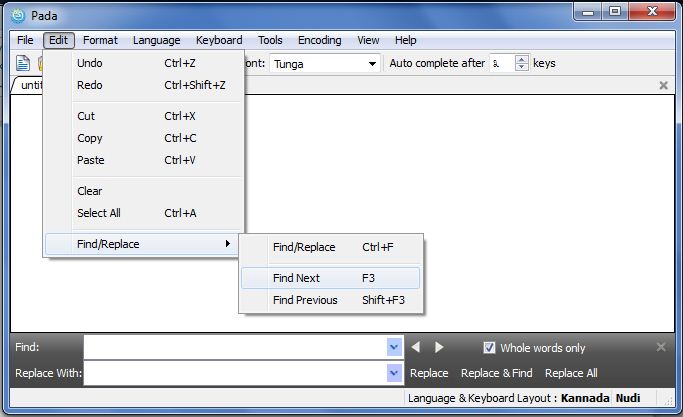
Task: Click the Kannada language status entry
Action: (x=585, y=398)
